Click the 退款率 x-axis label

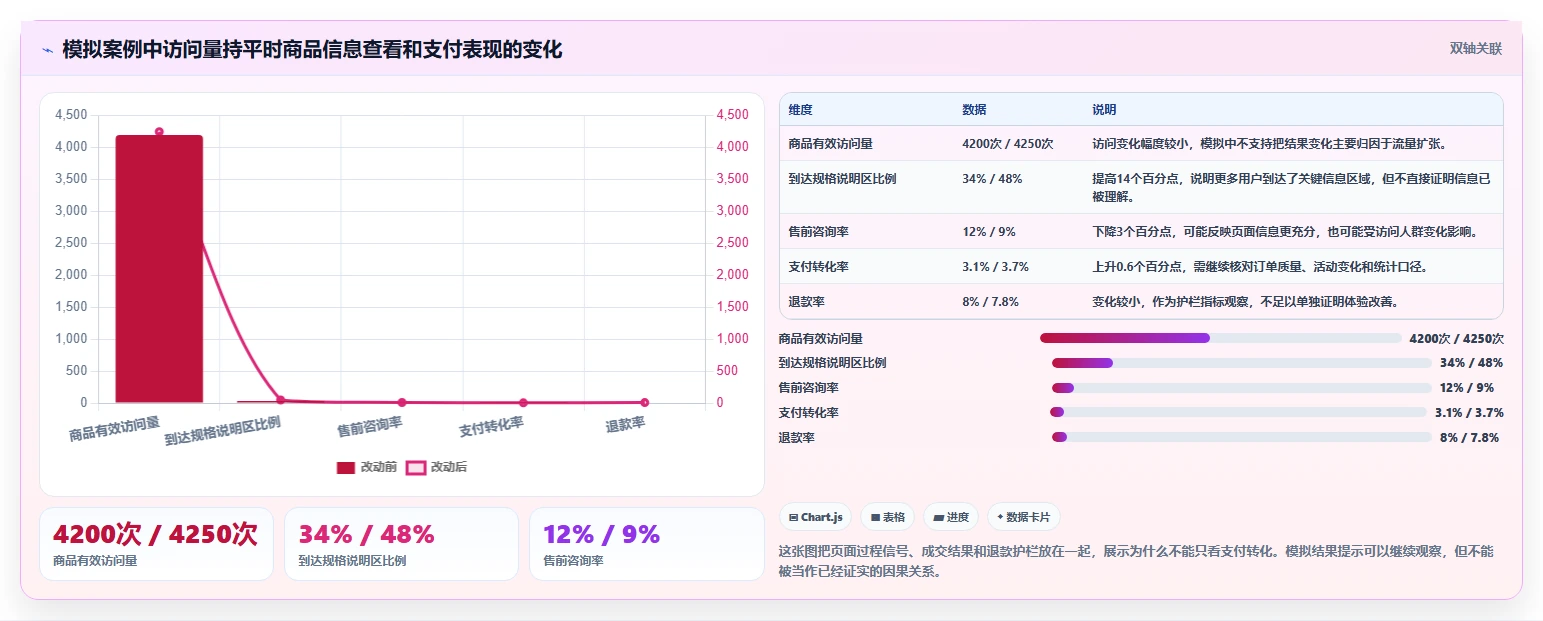click(625, 424)
